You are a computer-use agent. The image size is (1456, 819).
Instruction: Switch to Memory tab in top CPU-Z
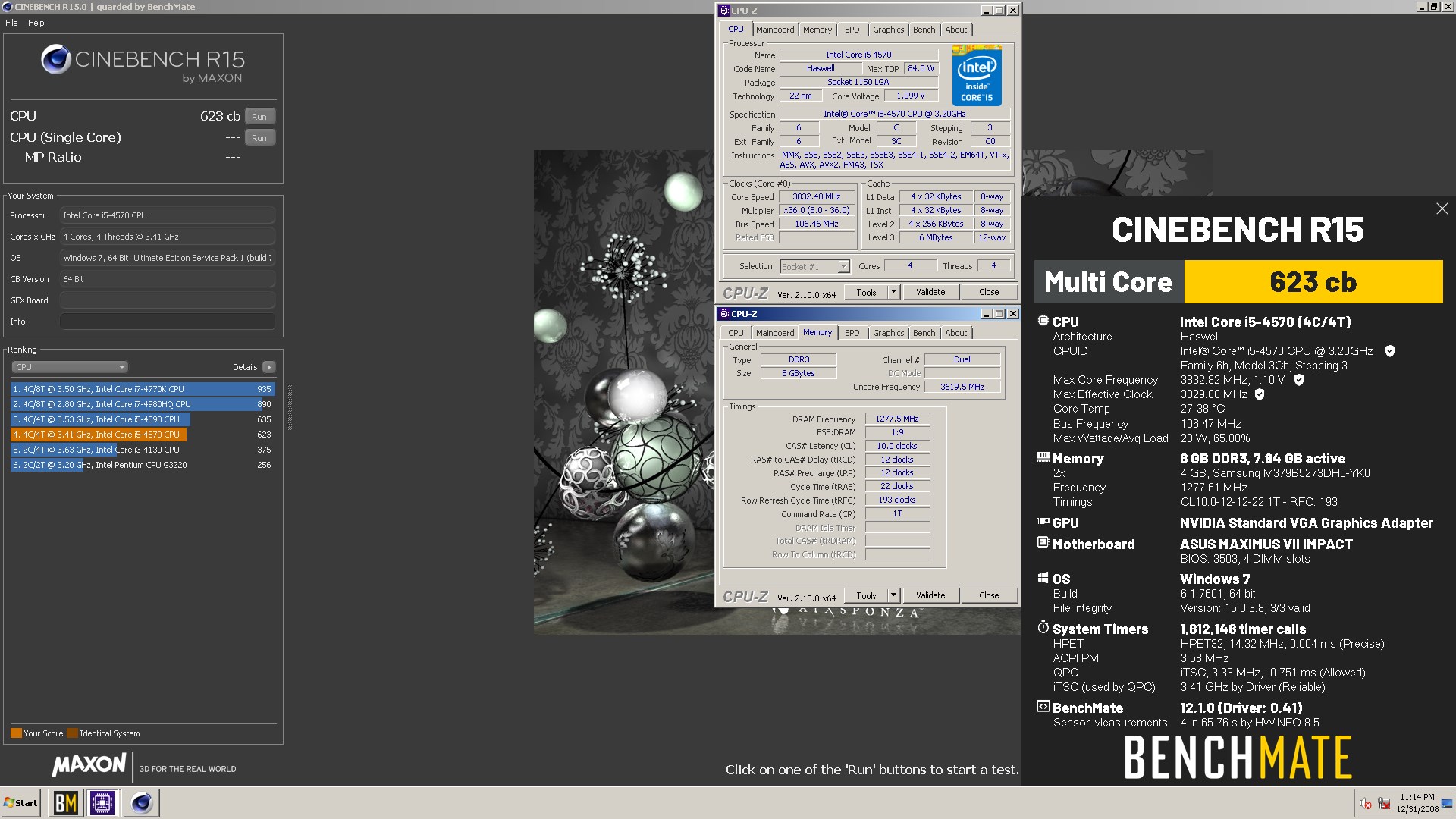point(817,30)
